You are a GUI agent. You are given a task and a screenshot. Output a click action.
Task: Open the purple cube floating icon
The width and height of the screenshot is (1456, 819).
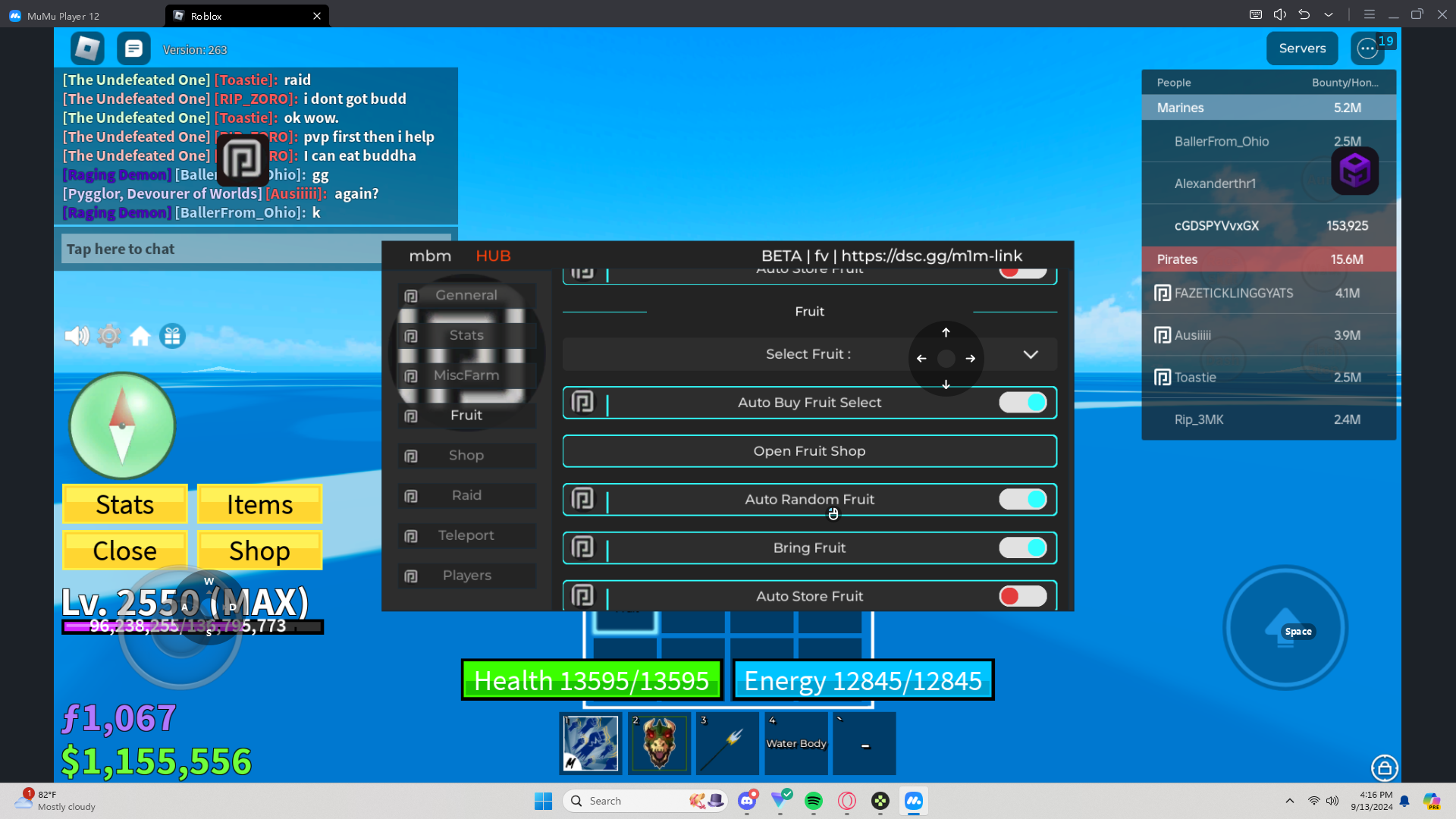[1354, 171]
